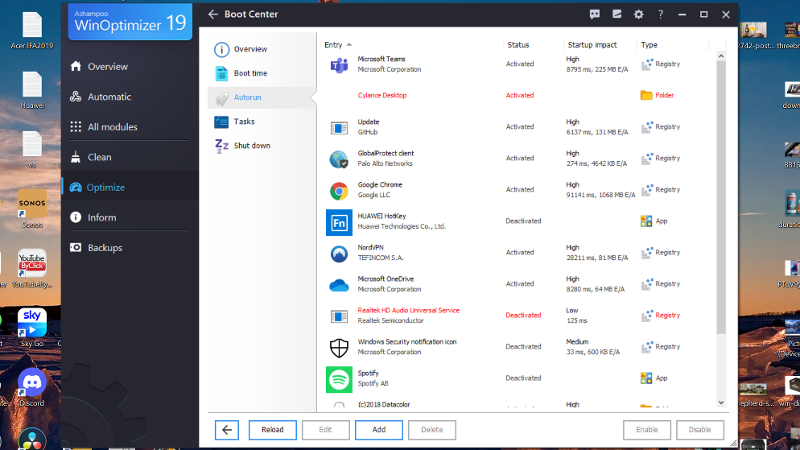Select Optimize in main sidebar
Viewport: 800px width, 450px height.
pyautogui.click(x=105, y=187)
